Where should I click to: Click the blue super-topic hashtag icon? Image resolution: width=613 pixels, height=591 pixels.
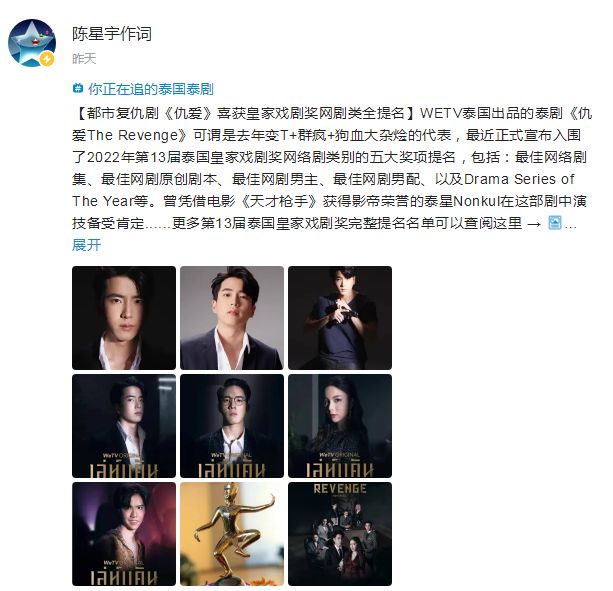pos(78,89)
